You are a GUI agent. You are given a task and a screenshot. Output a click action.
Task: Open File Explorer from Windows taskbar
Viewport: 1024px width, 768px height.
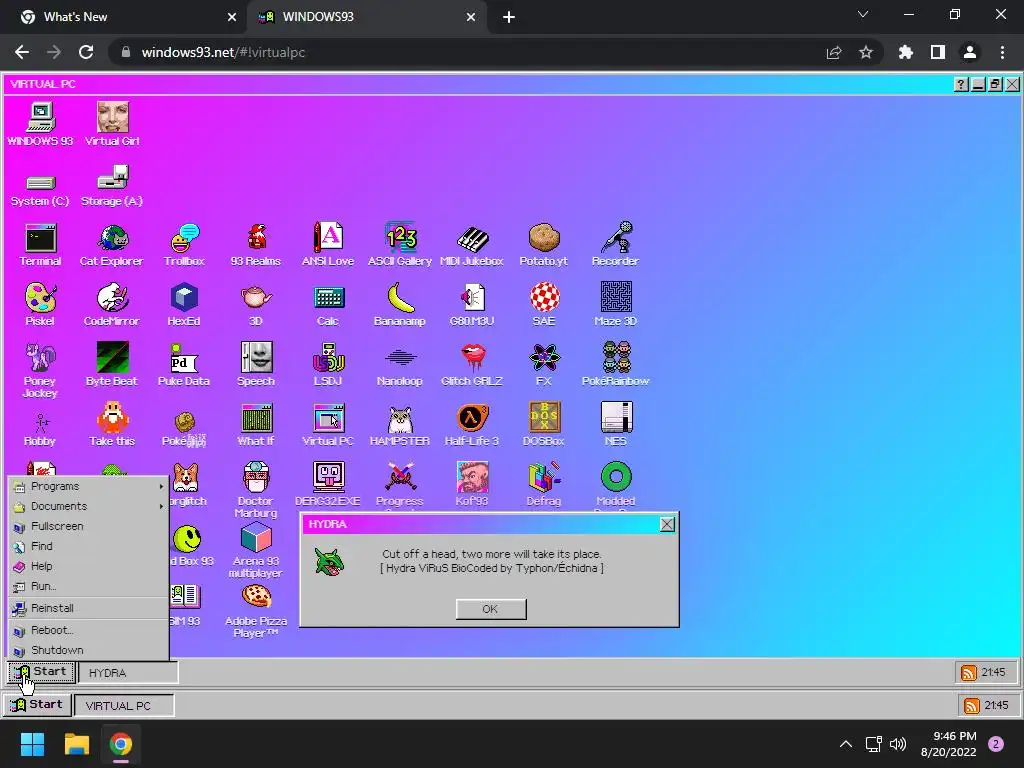click(76, 744)
